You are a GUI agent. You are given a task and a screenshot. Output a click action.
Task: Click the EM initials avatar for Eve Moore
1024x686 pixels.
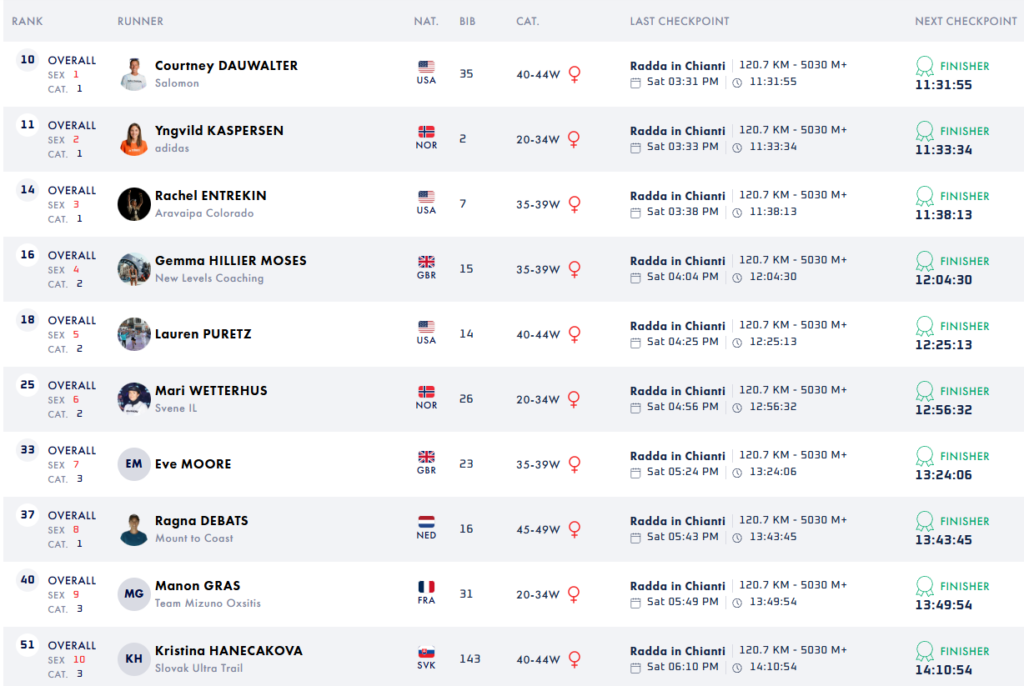[x=134, y=464]
